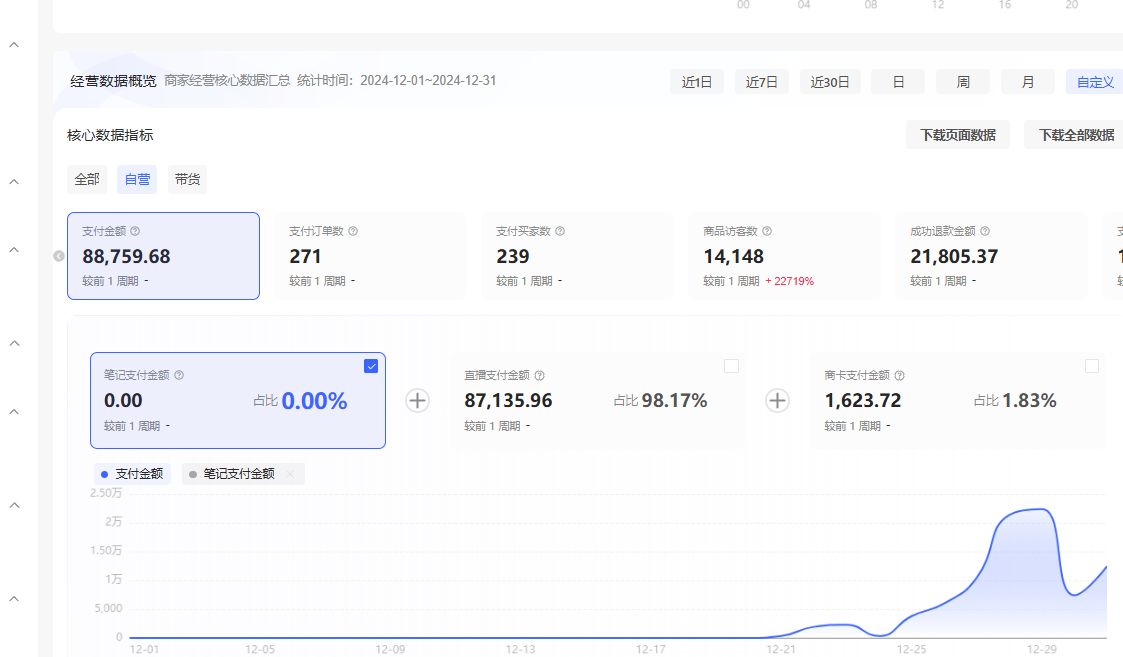Viewport: 1123px width, 657px height.
Task: Select the 带货 filter tab
Action: tap(188, 179)
